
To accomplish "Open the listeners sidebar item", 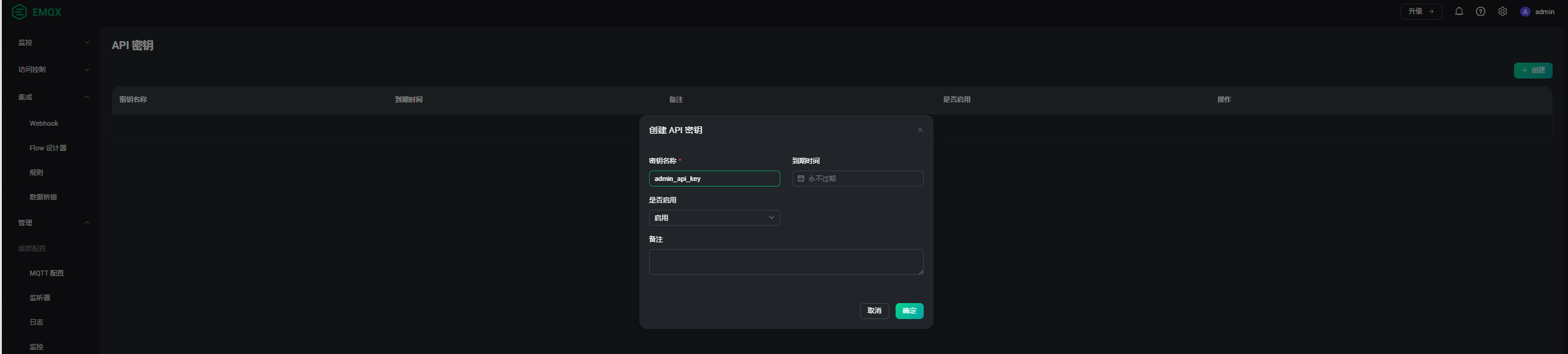I will click(x=40, y=298).
